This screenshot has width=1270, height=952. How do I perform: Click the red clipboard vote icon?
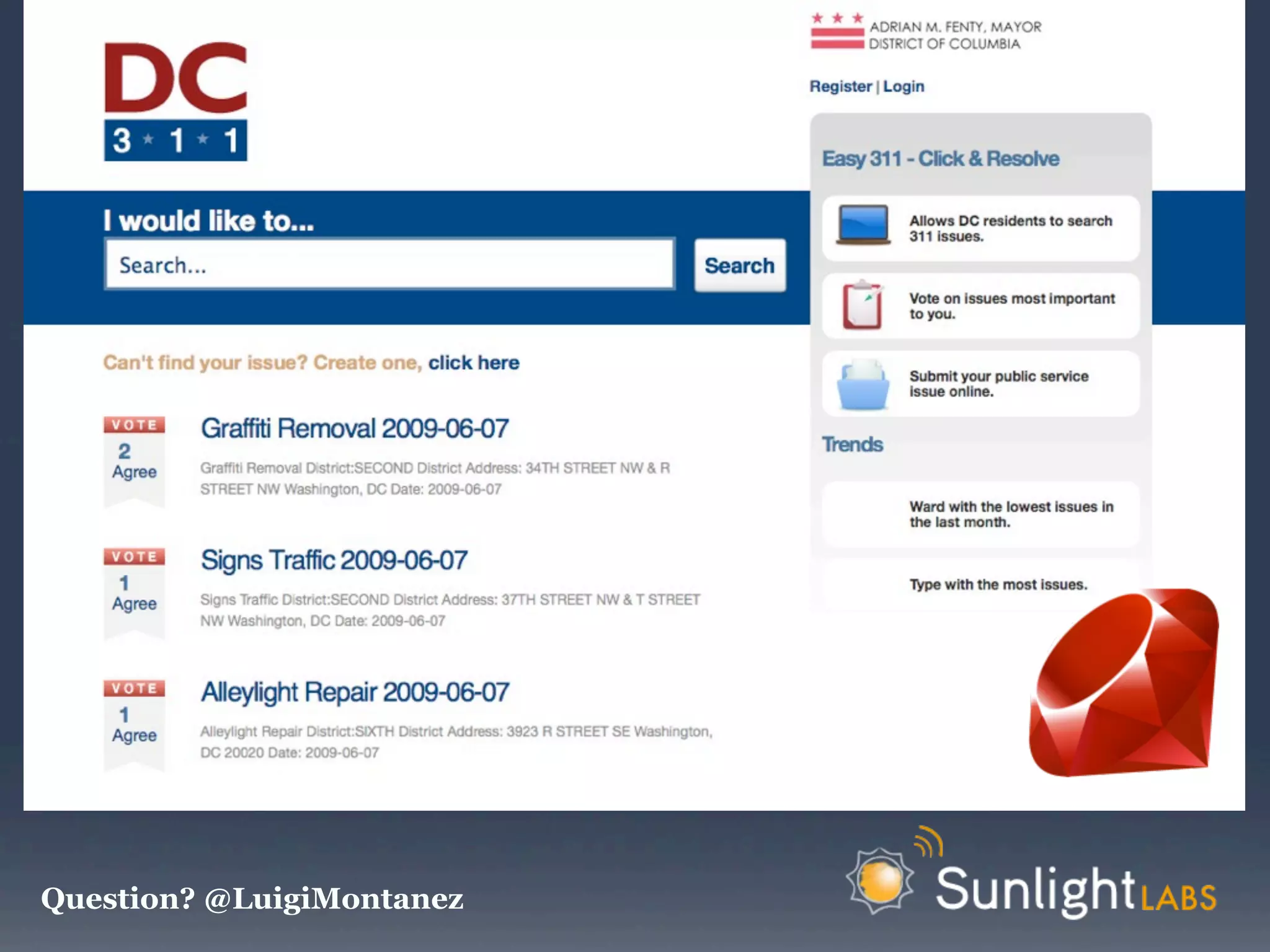click(x=862, y=305)
